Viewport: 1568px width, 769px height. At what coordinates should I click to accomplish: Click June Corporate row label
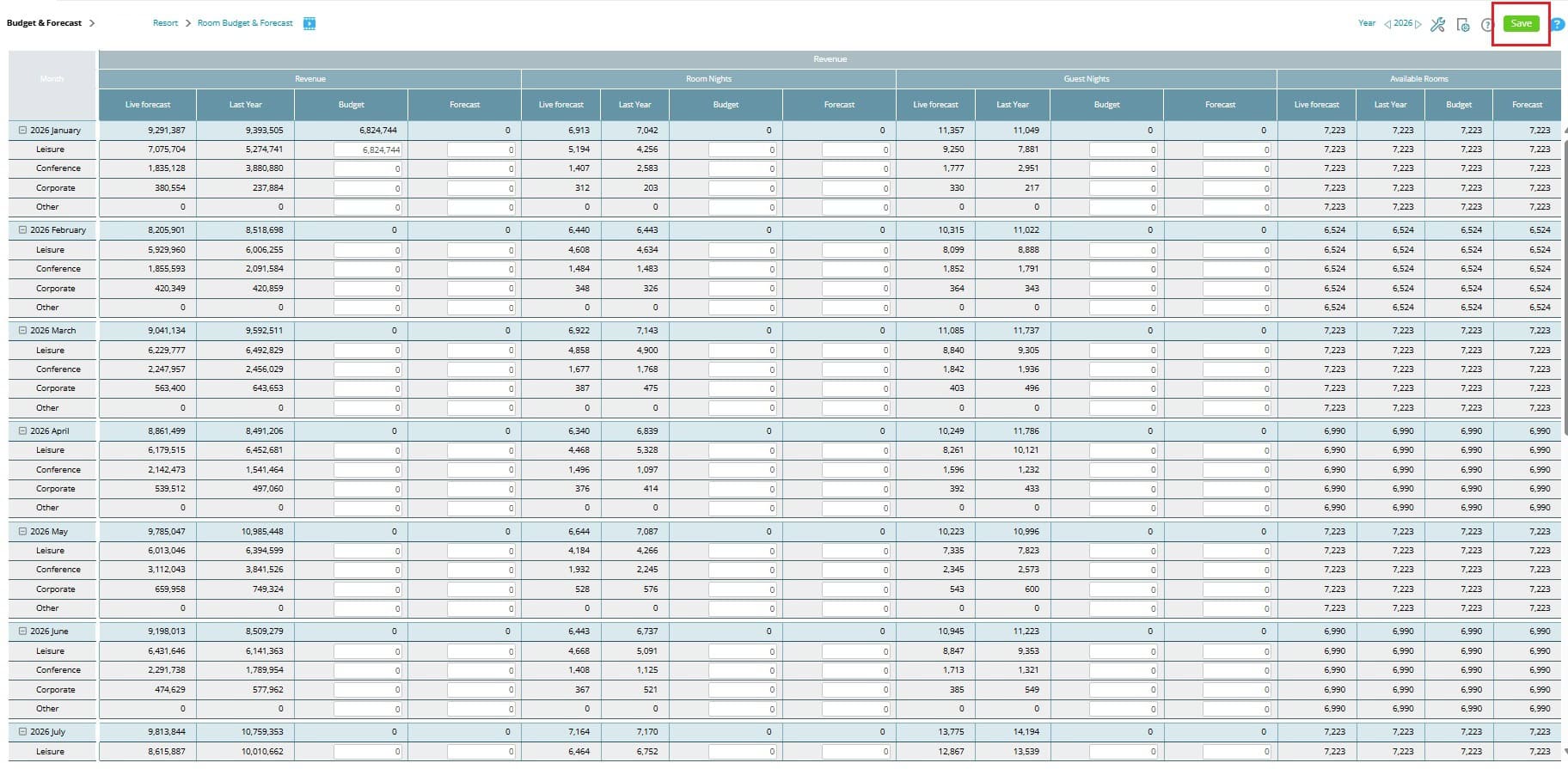tap(56, 690)
